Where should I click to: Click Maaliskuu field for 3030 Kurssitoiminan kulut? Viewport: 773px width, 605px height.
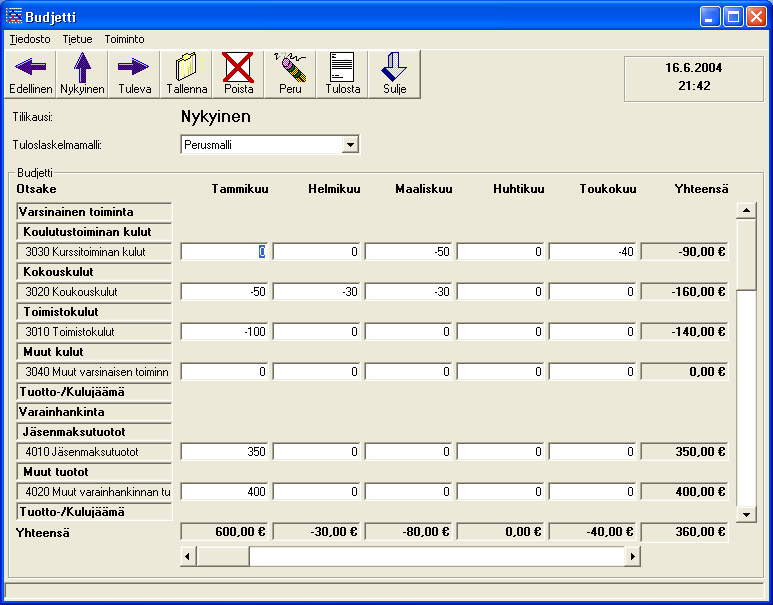(408, 252)
